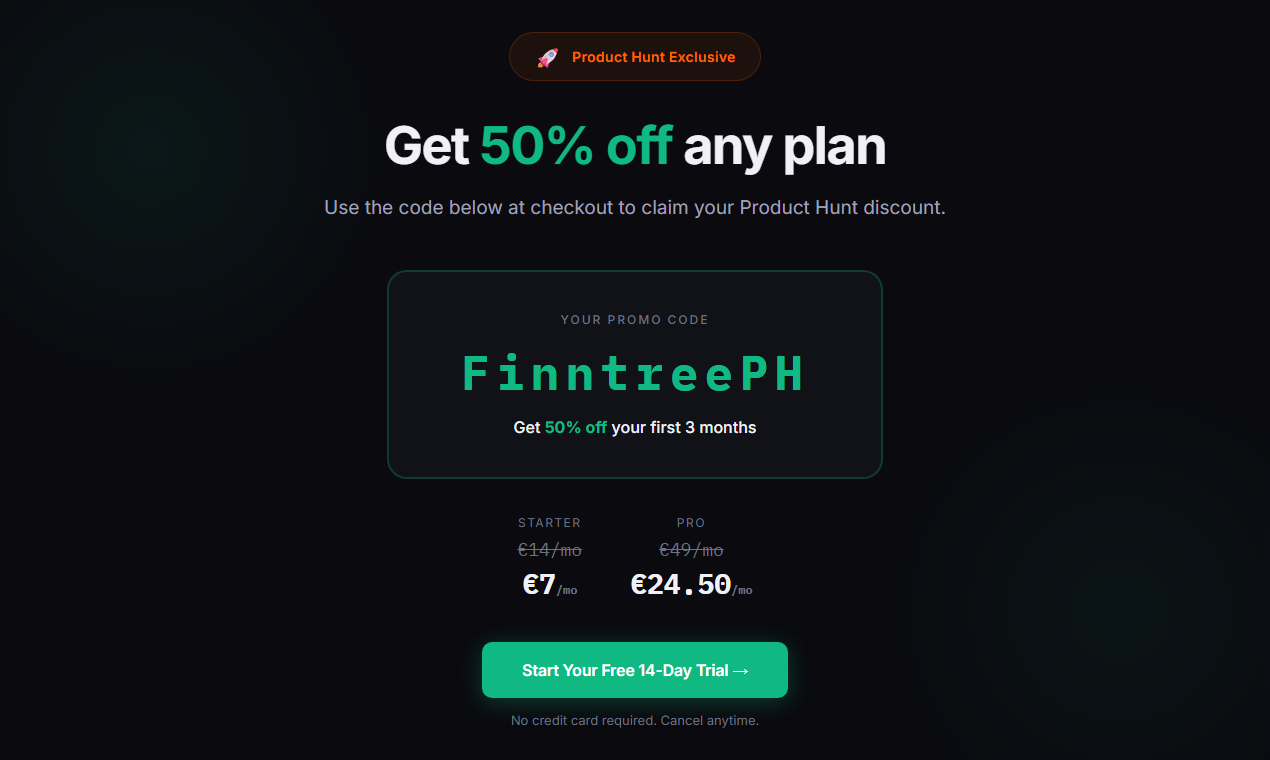Image resolution: width=1270 pixels, height=760 pixels.
Task: Click the PRO plan label
Action: point(690,522)
